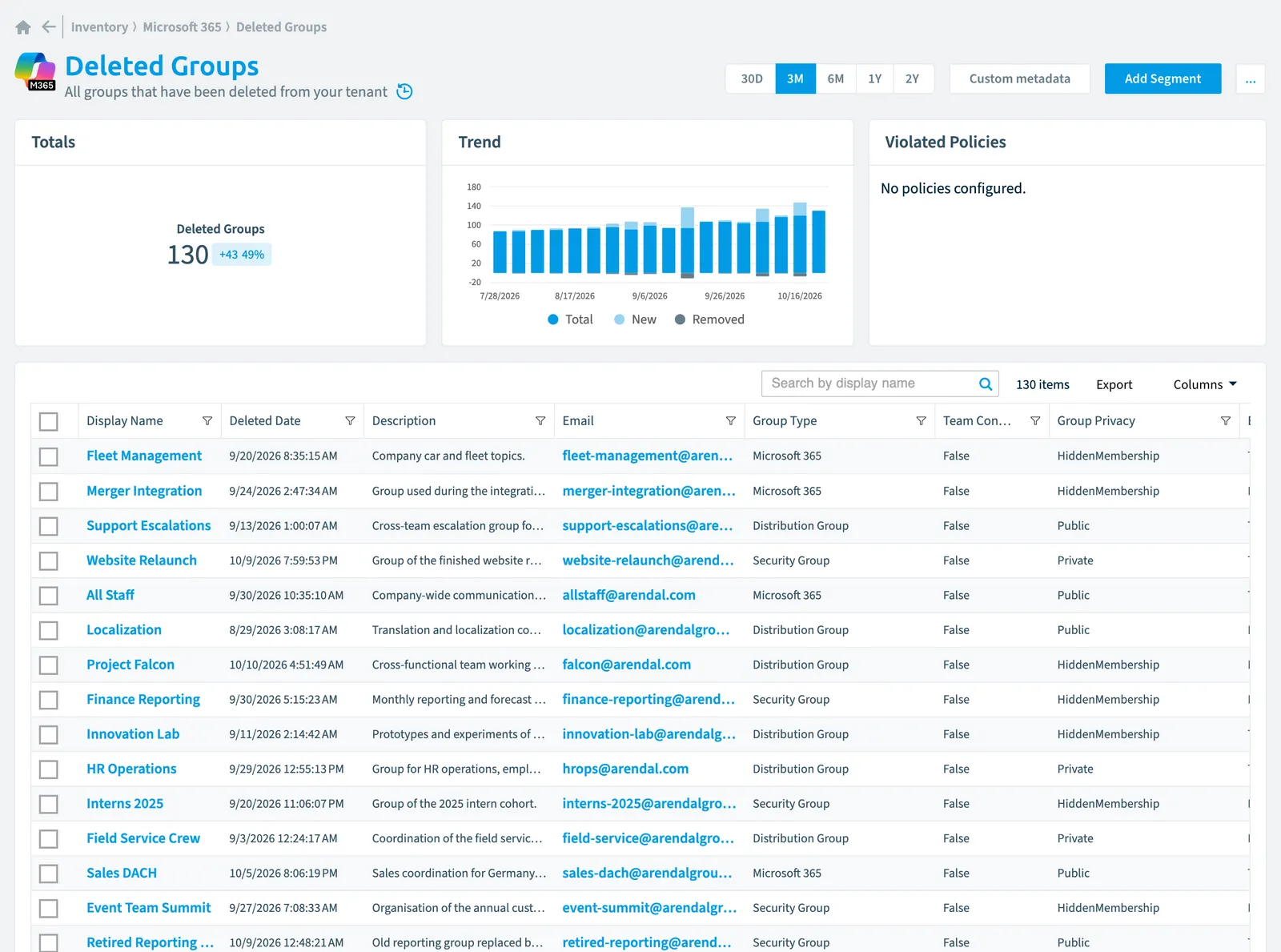Check the Website Relaunch row
The height and width of the screenshot is (952, 1281).
pyautogui.click(x=49, y=561)
